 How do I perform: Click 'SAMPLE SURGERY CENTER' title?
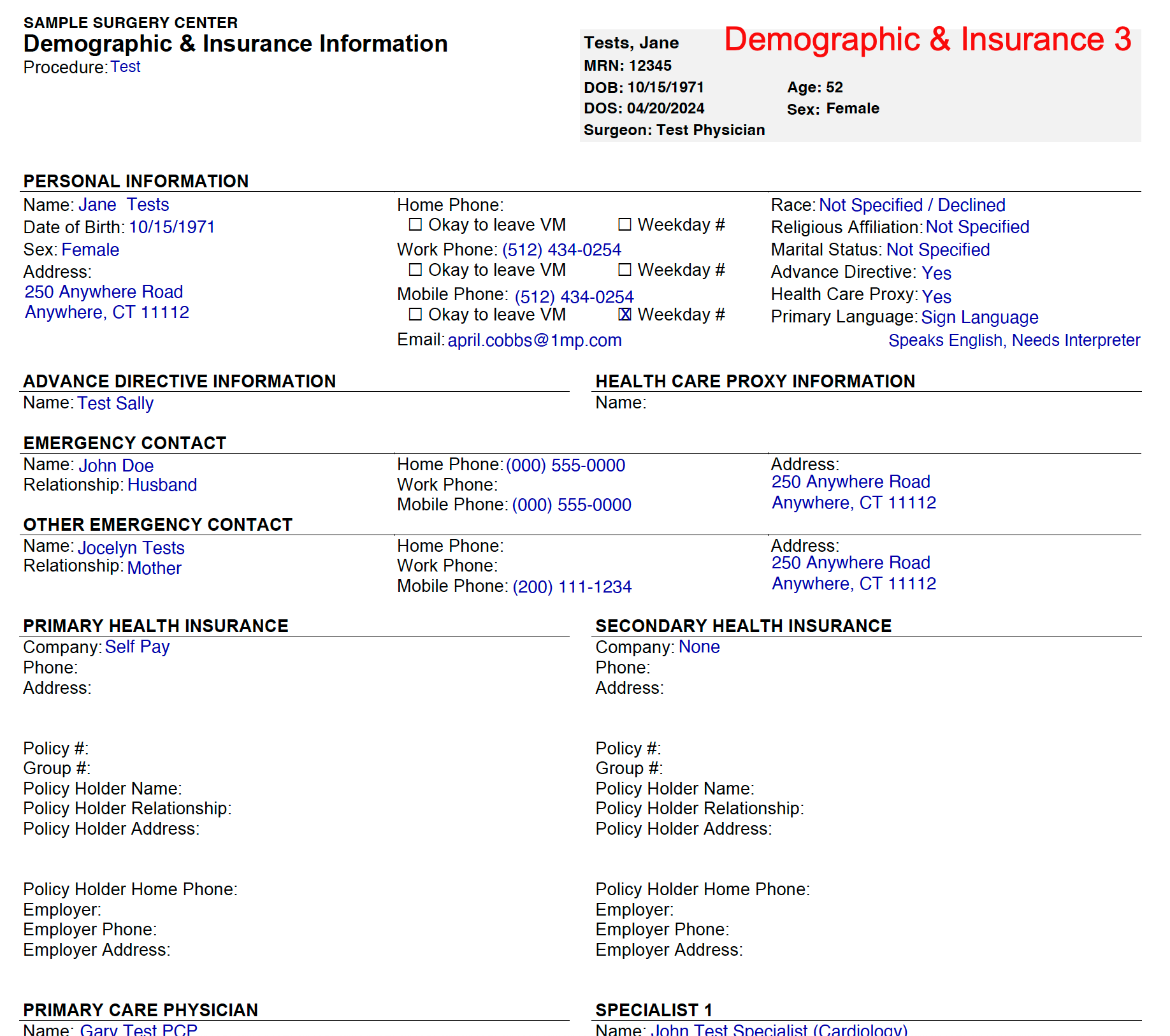click(x=131, y=23)
